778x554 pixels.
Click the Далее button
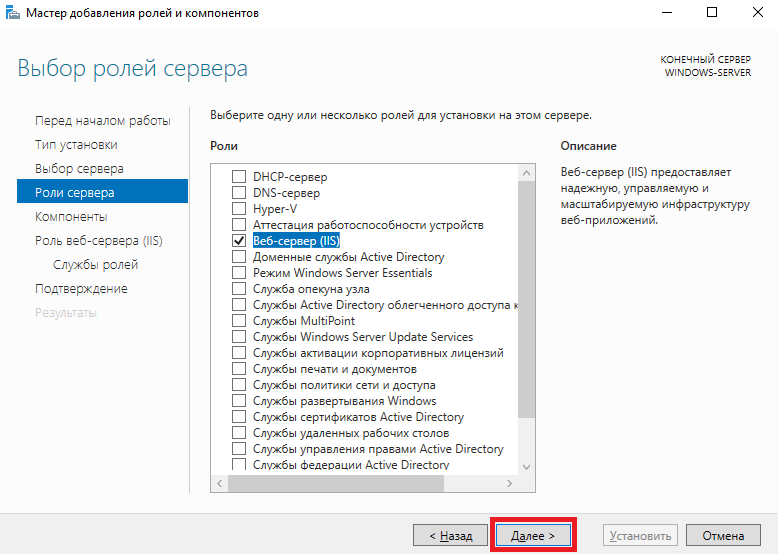[x=533, y=536]
